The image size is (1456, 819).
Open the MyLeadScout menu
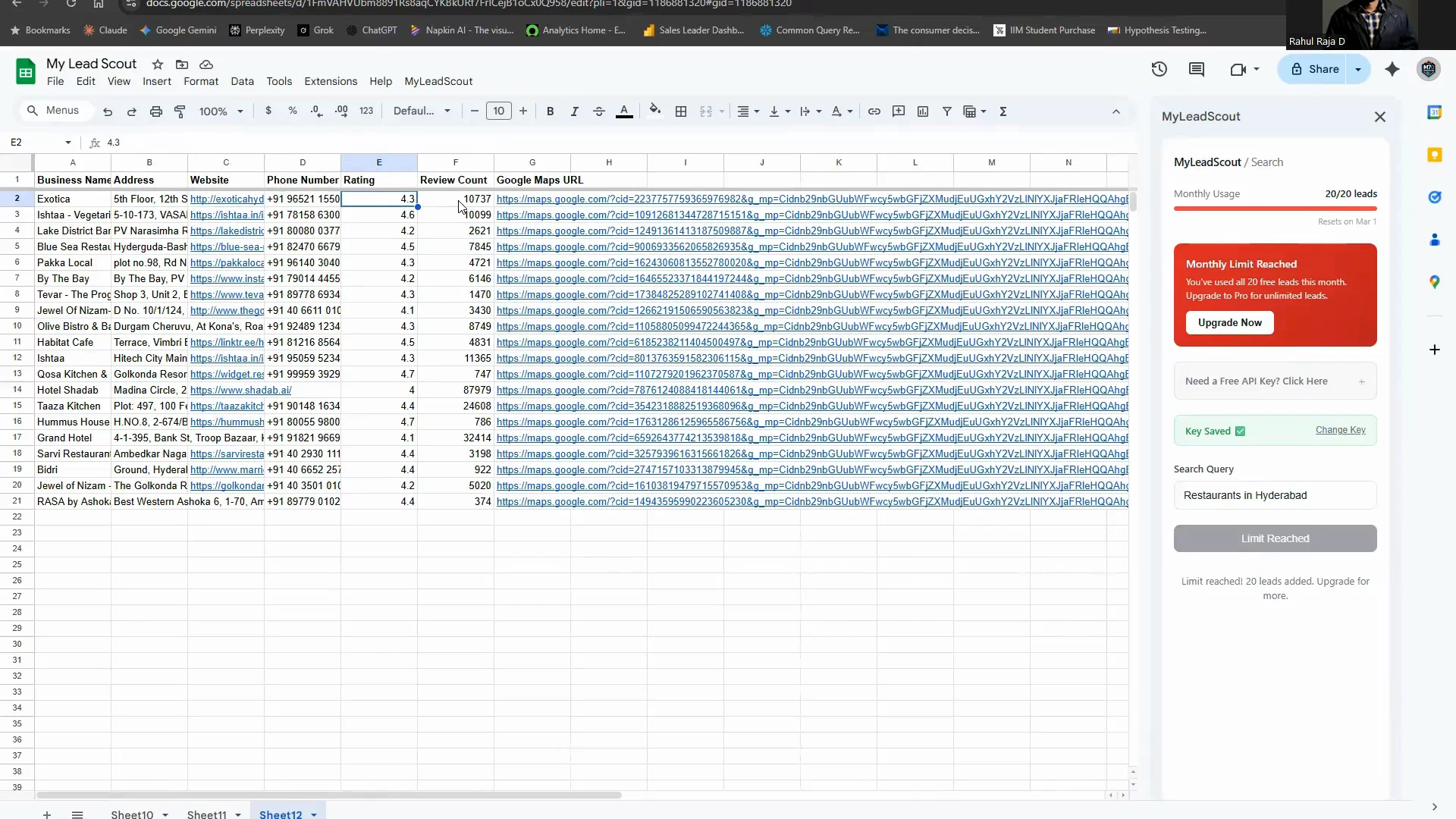(438, 81)
